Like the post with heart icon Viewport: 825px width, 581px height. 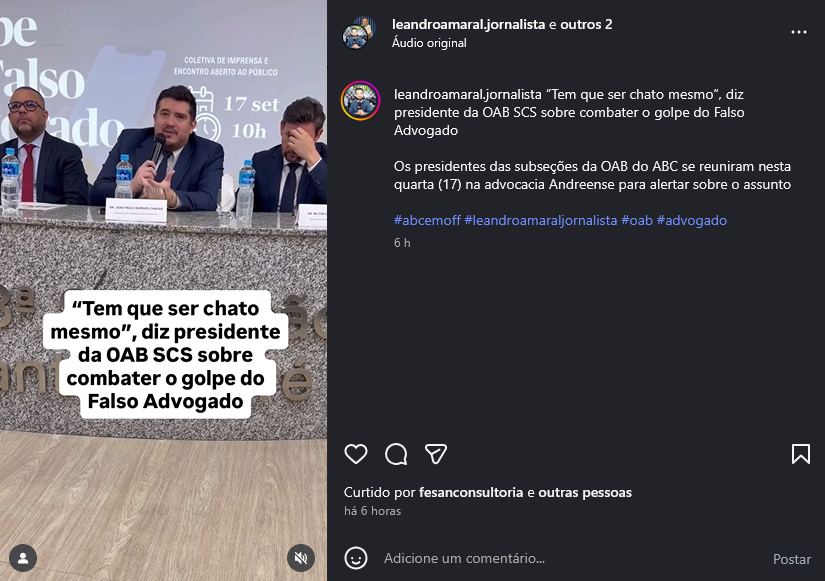pyautogui.click(x=356, y=454)
